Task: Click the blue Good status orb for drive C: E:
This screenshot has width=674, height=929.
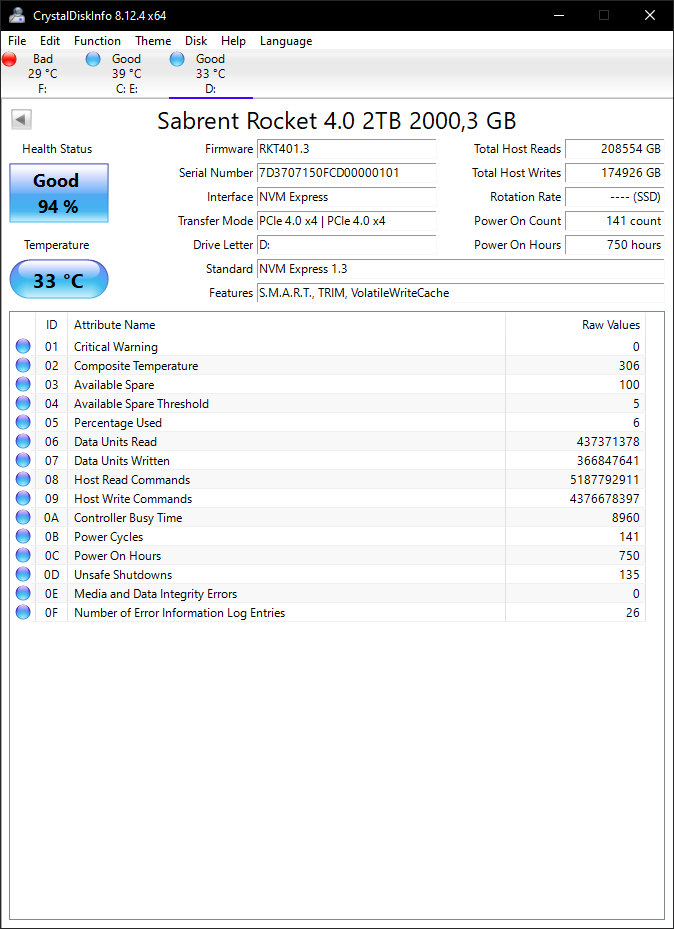Action: pyautogui.click(x=93, y=59)
